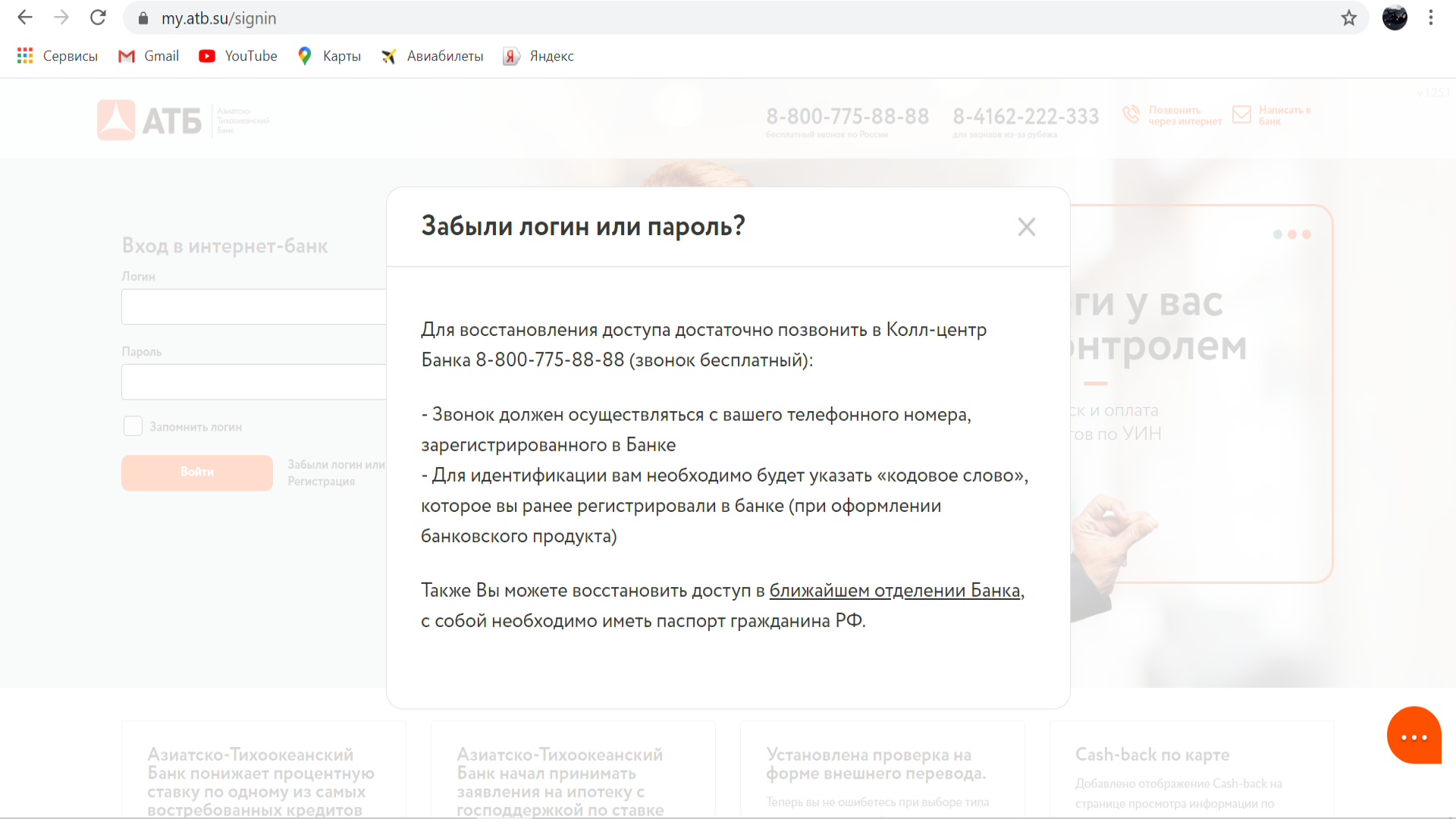Click Написать в банк envelope icon

1241,115
